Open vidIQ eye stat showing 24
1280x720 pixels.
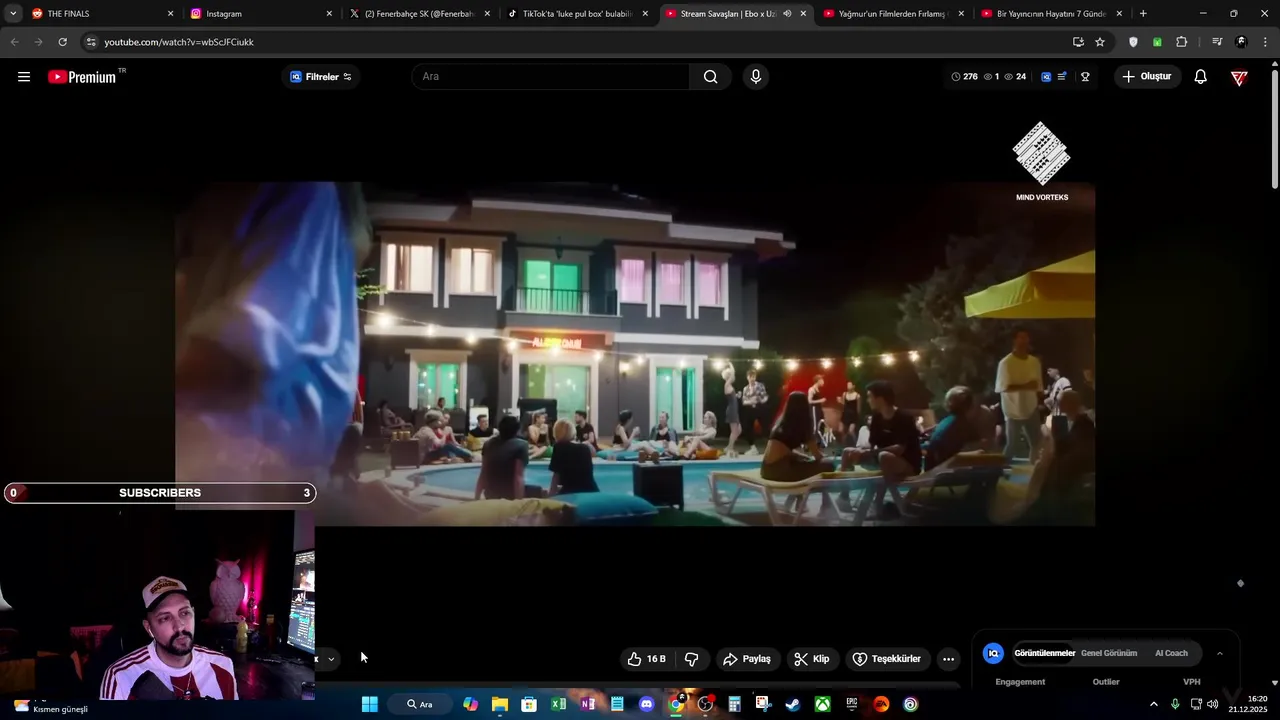[1015, 77]
